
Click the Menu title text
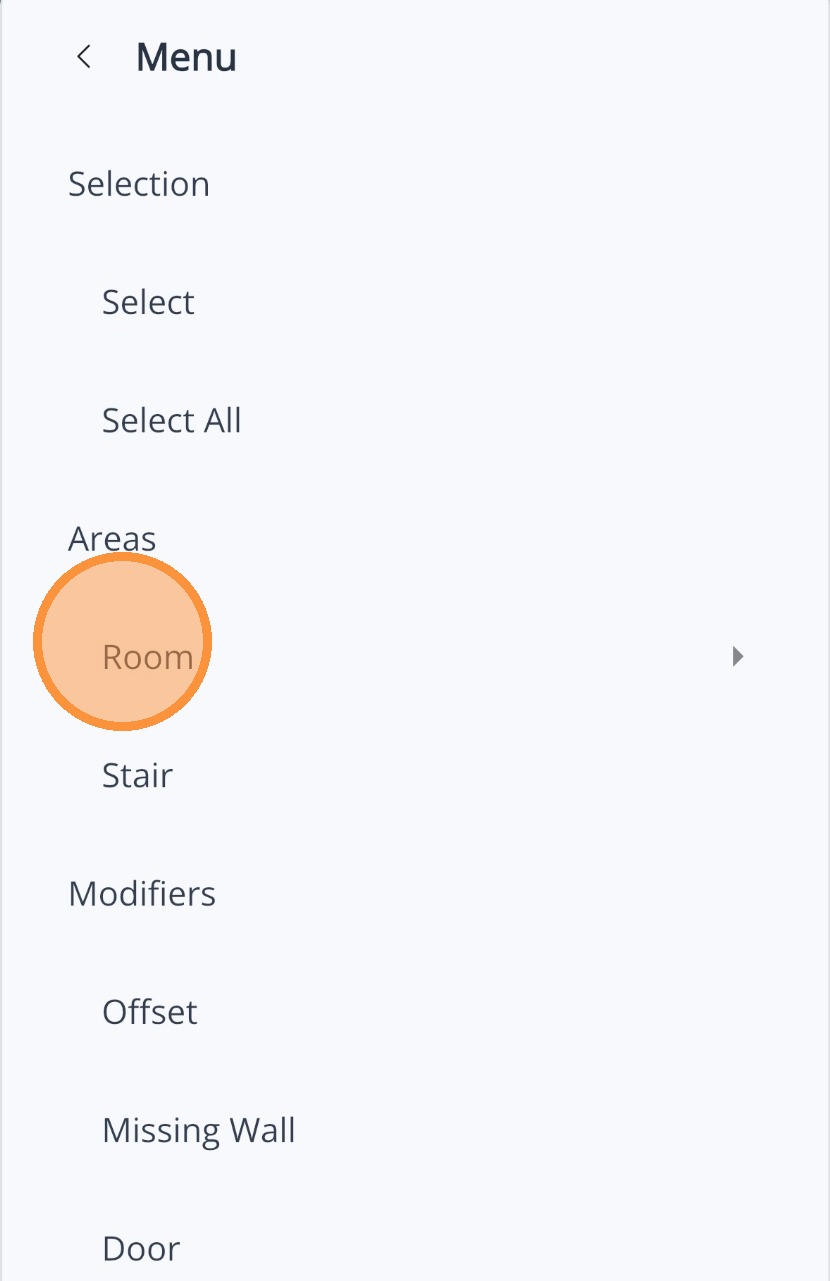pos(186,57)
